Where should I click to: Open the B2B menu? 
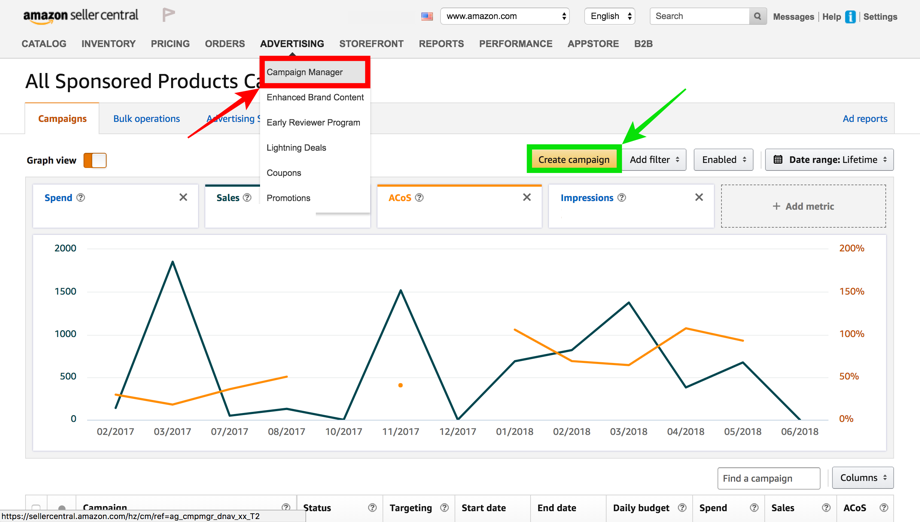pyautogui.click(x=644, y=44)
